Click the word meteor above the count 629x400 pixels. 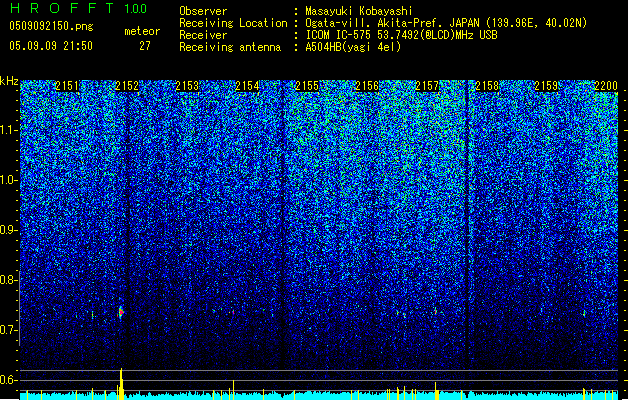[142, 31]
